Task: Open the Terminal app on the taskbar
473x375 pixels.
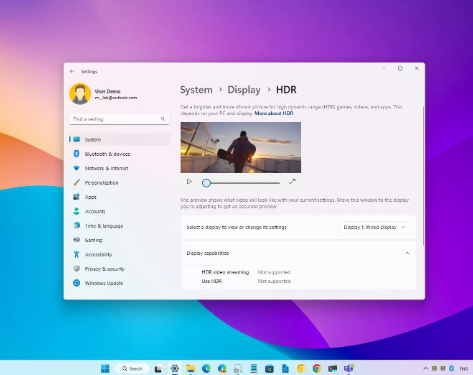Action: pyautogui.click(x=332, y=368)
